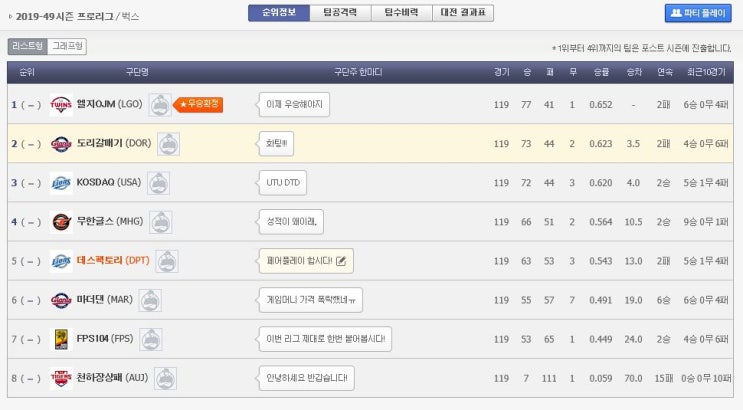Click the 성적이 왜이래 speech bubble
The height and width of the screenshot is (410, 743).
tap(291, 222)
